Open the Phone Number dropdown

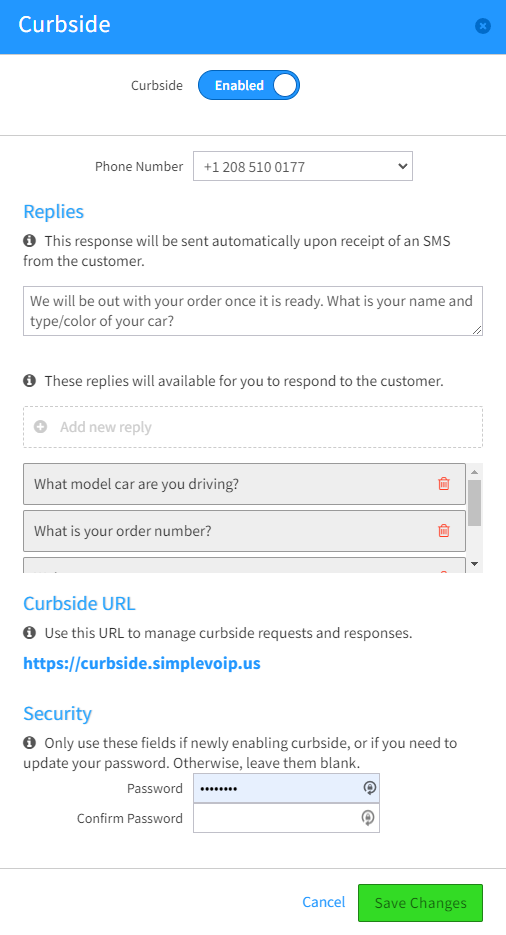(x=303, y=166)
